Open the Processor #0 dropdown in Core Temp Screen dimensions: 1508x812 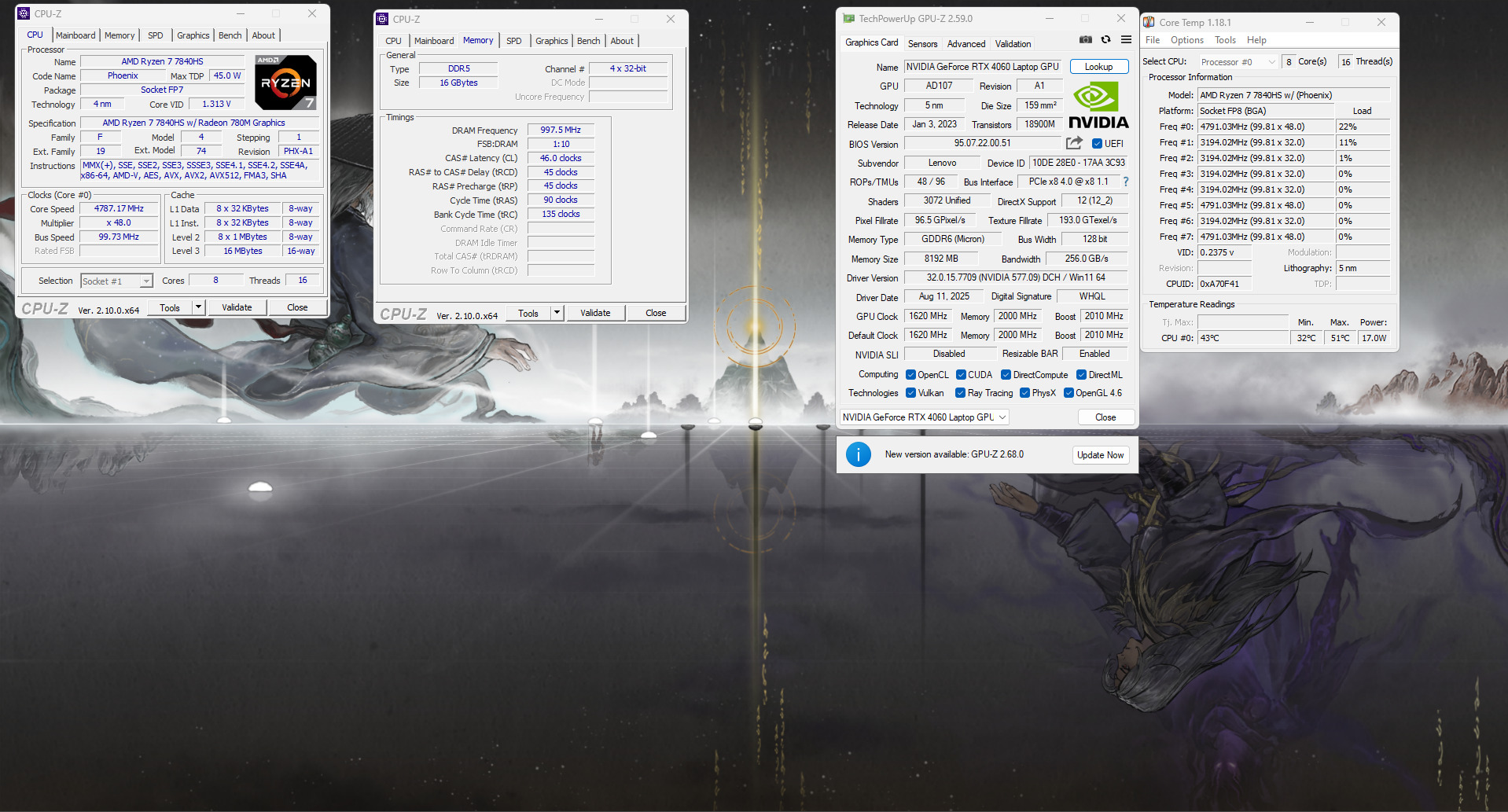(x=1238, y=62)
